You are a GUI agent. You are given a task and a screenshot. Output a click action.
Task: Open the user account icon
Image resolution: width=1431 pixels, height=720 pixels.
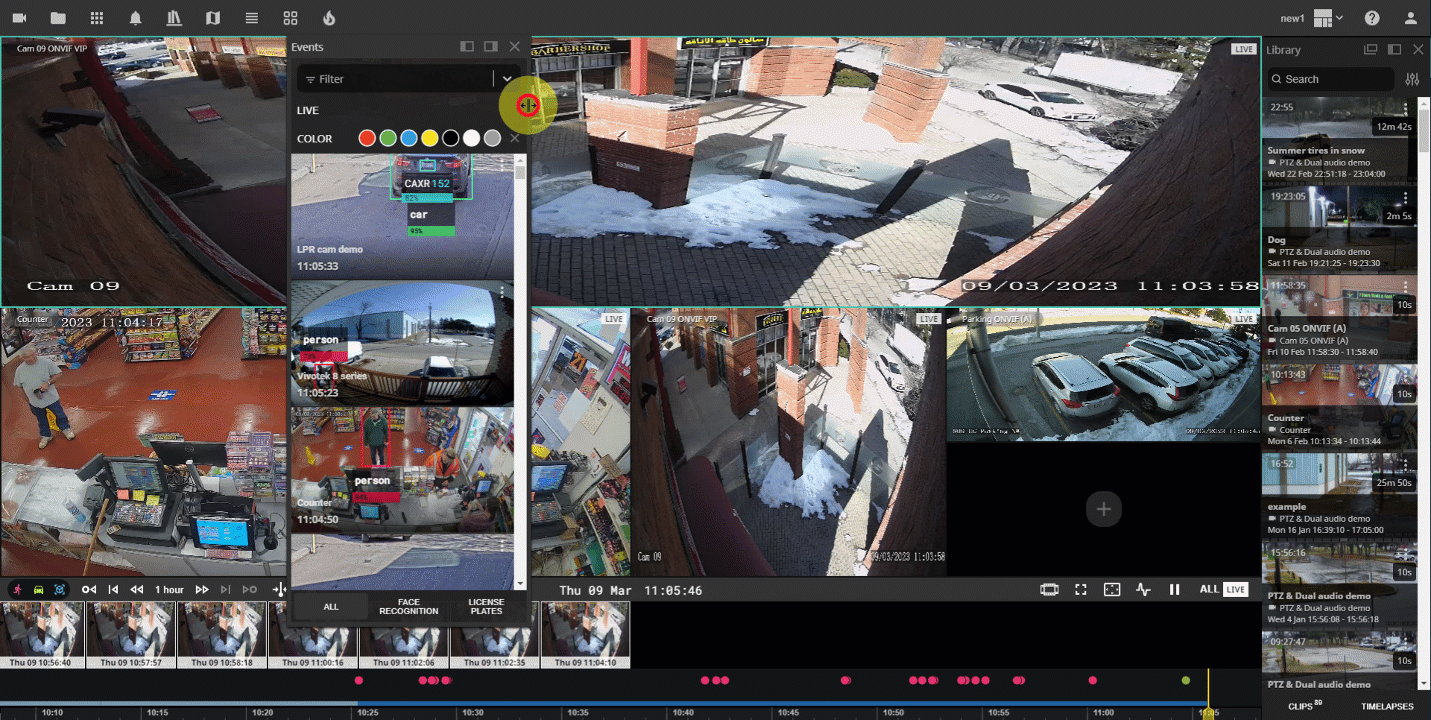[1410, 18]
